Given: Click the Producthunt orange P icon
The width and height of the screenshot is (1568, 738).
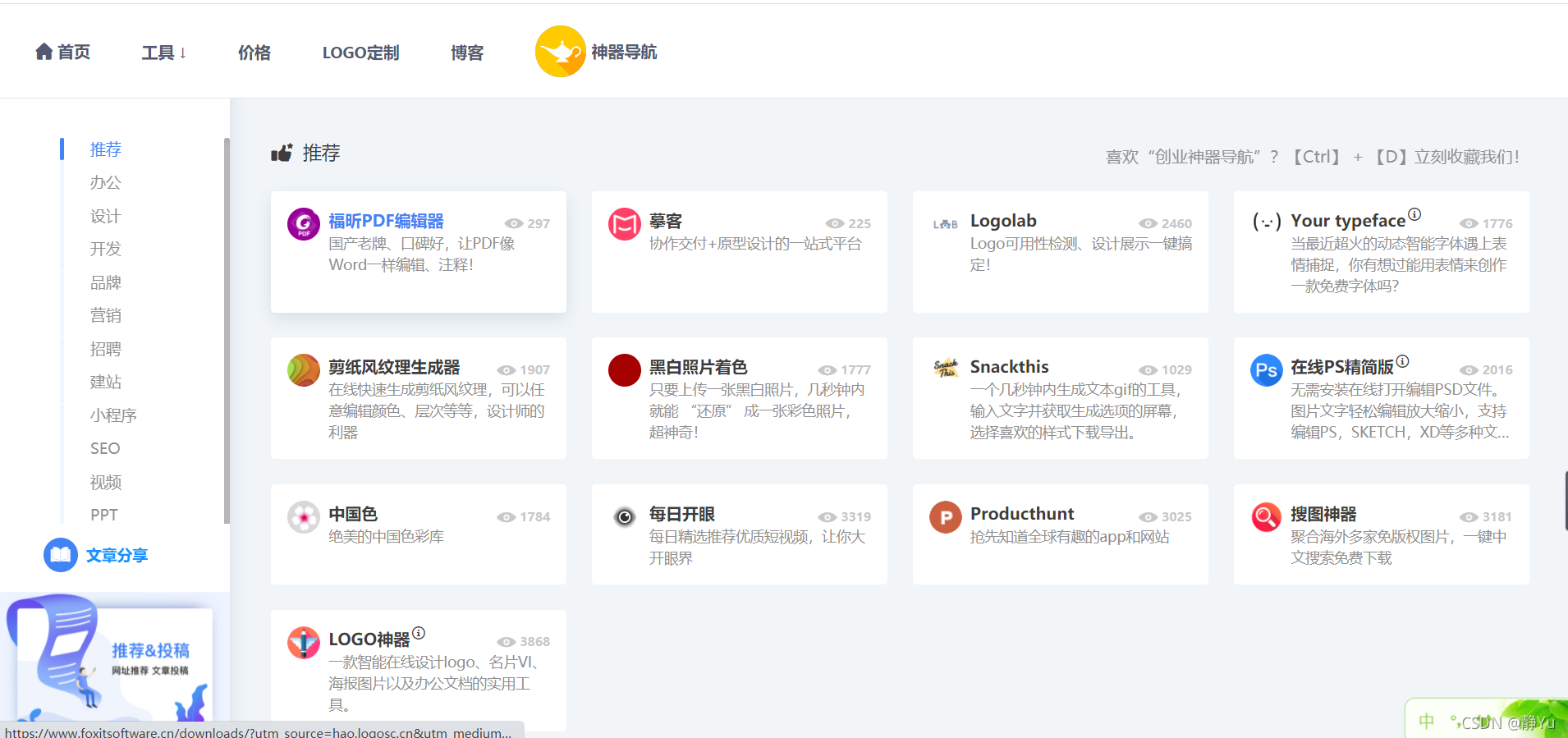Looking at the screenshot, I should [946, 517].
